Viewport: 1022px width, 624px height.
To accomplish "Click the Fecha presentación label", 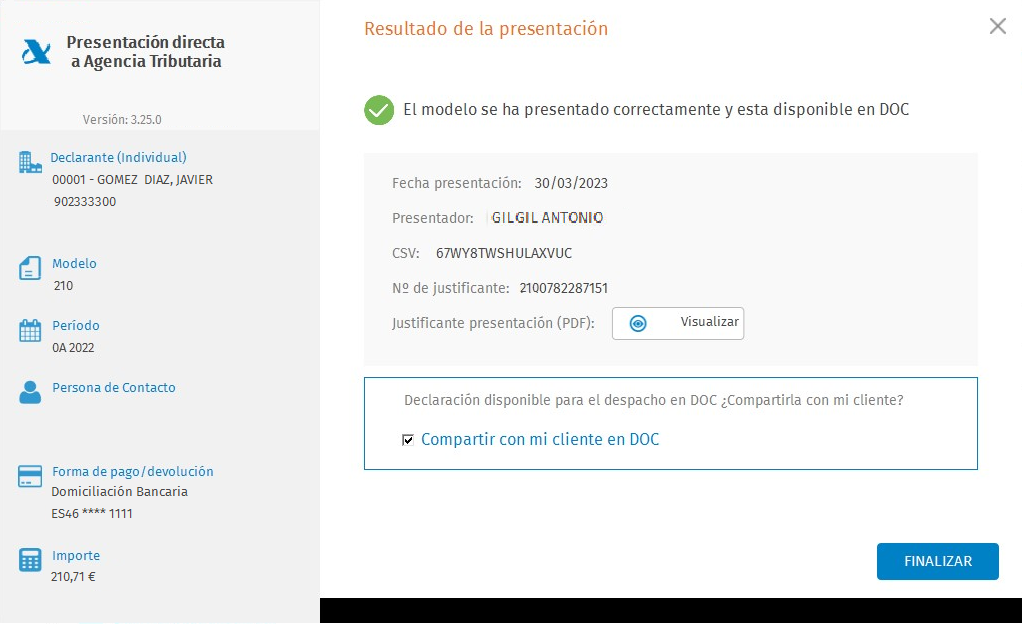I will [x=456, y=183].
